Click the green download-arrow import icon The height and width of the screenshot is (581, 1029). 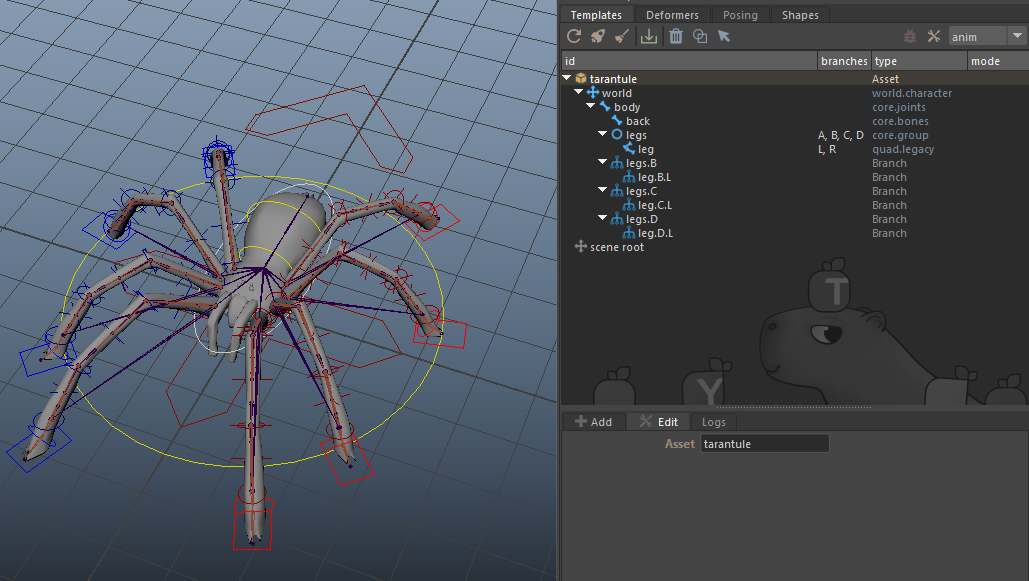(x=649, y=36)
